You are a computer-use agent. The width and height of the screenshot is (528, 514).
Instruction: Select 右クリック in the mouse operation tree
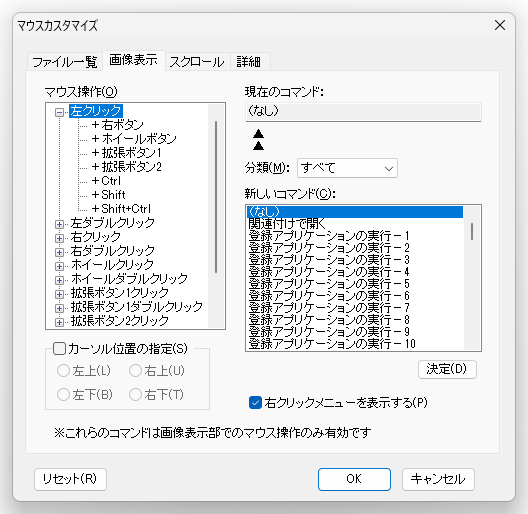tap(96, 237)
